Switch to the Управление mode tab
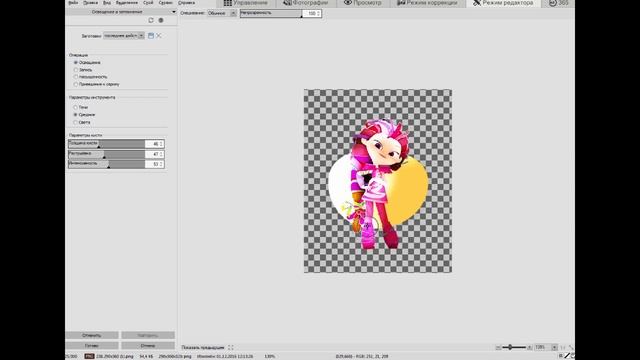640x360 pixels. (x=246, y=3)
